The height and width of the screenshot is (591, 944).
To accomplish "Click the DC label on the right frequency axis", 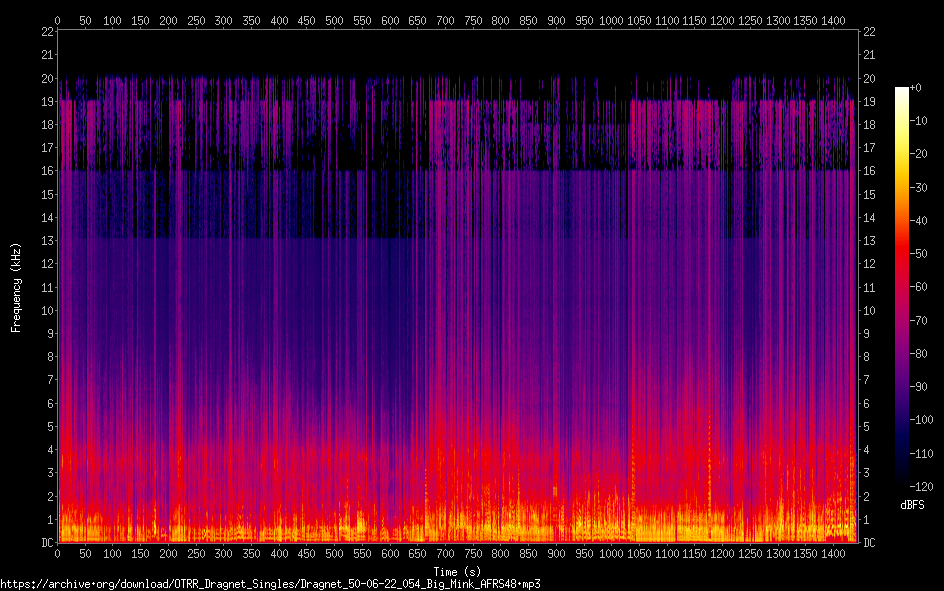I will [x=869, y=543].
